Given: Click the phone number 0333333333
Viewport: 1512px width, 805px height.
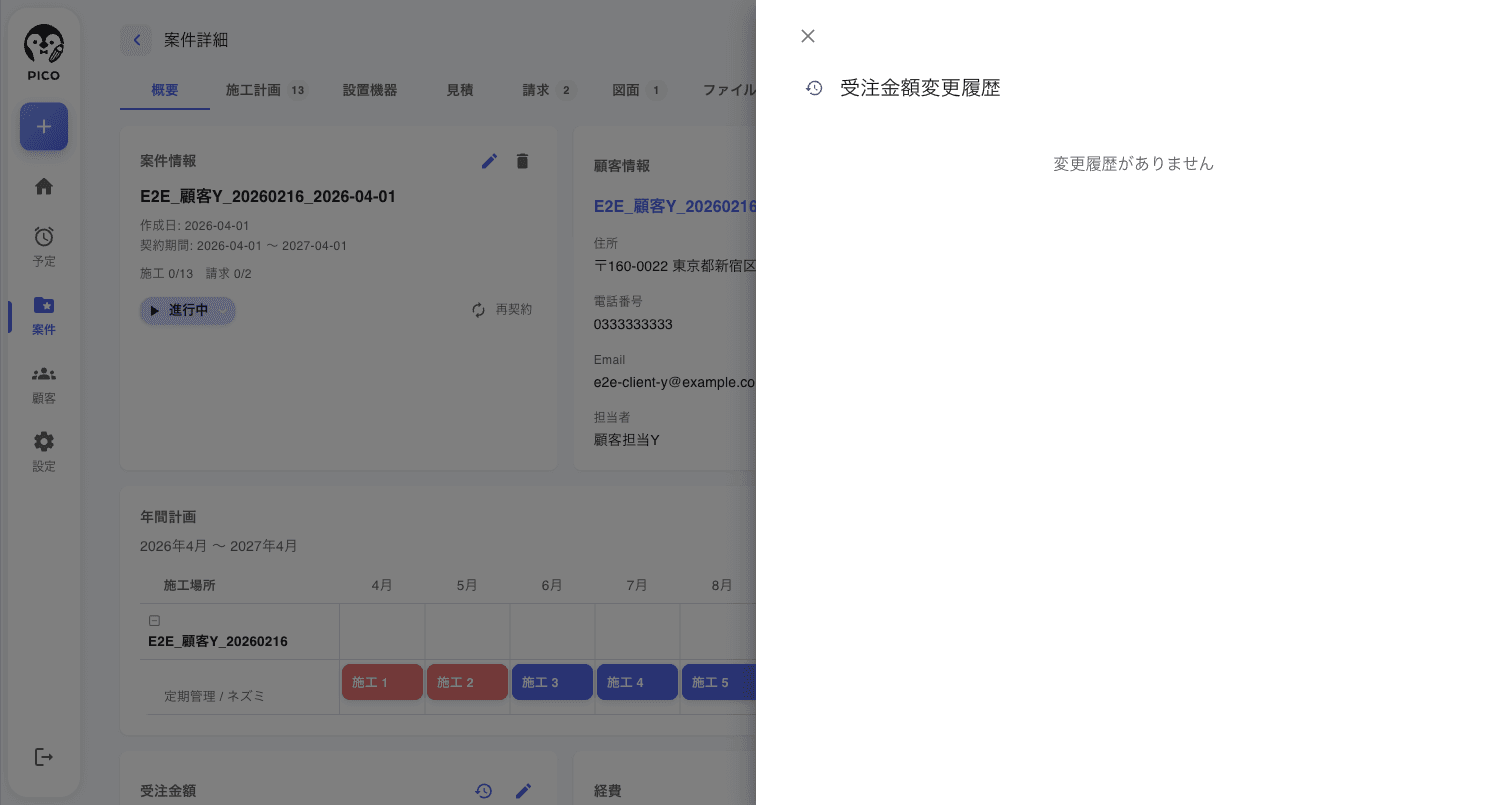Looking at the screenshot, I should click(x=633, y=324).
